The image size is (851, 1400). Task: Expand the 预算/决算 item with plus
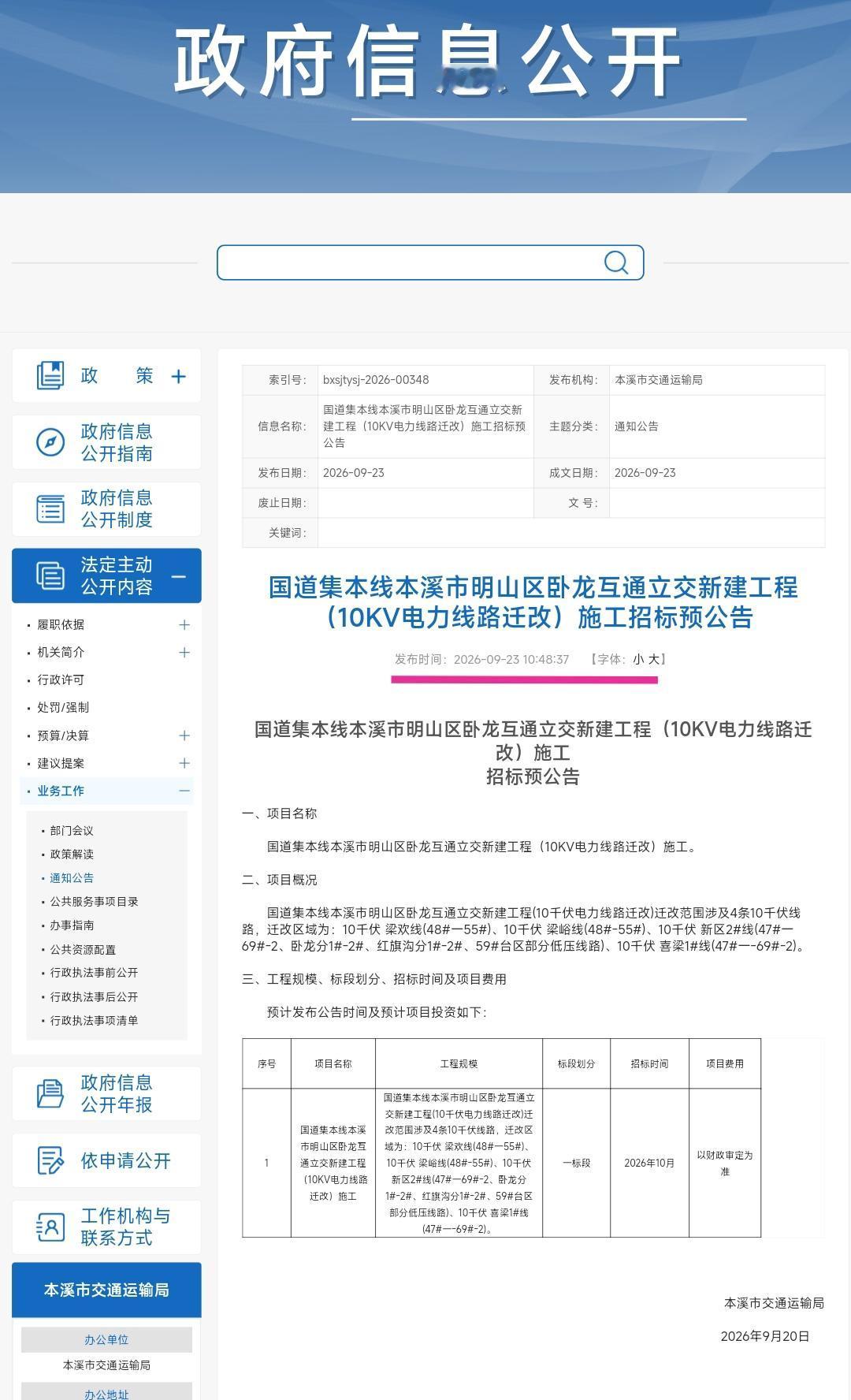click(x=184, y=735)
